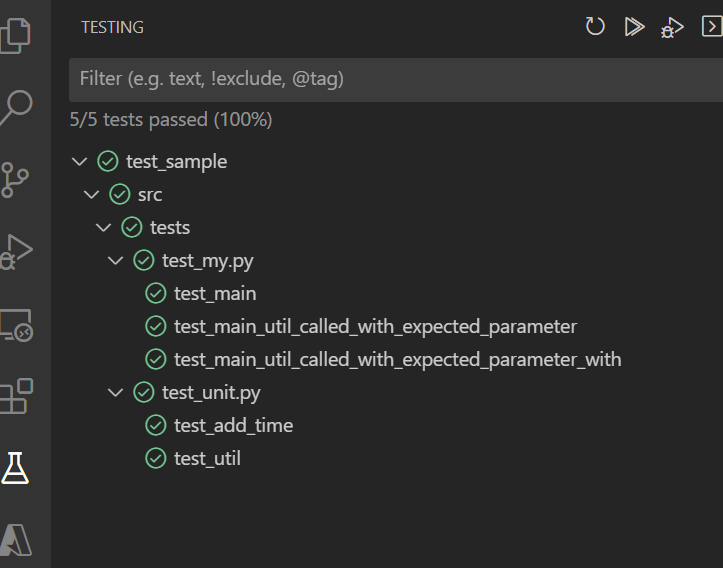Open the Source Control view

(x=15, y=180)
